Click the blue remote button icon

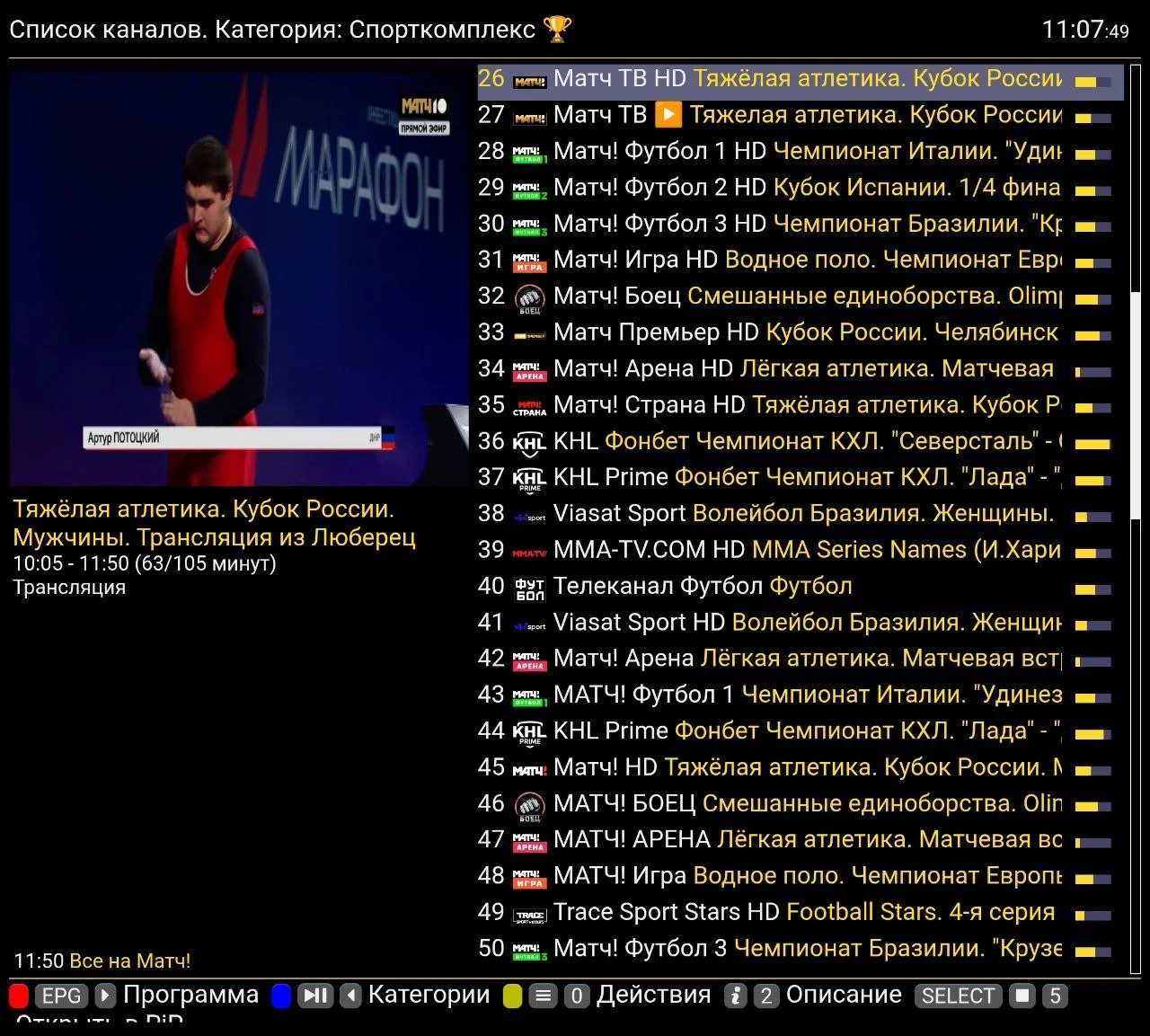281,996
